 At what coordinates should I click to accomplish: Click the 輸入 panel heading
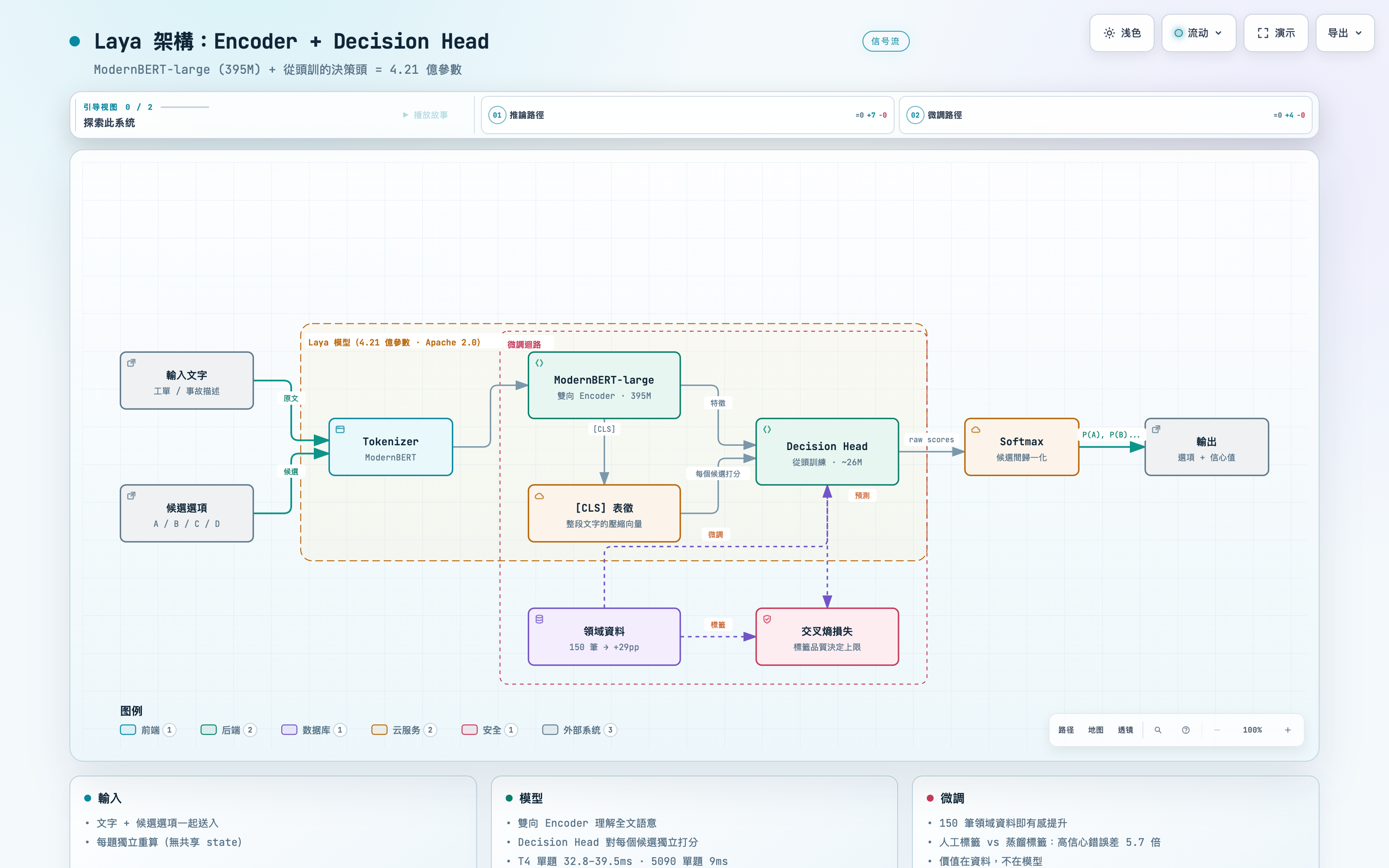click(x=110, y=798)
